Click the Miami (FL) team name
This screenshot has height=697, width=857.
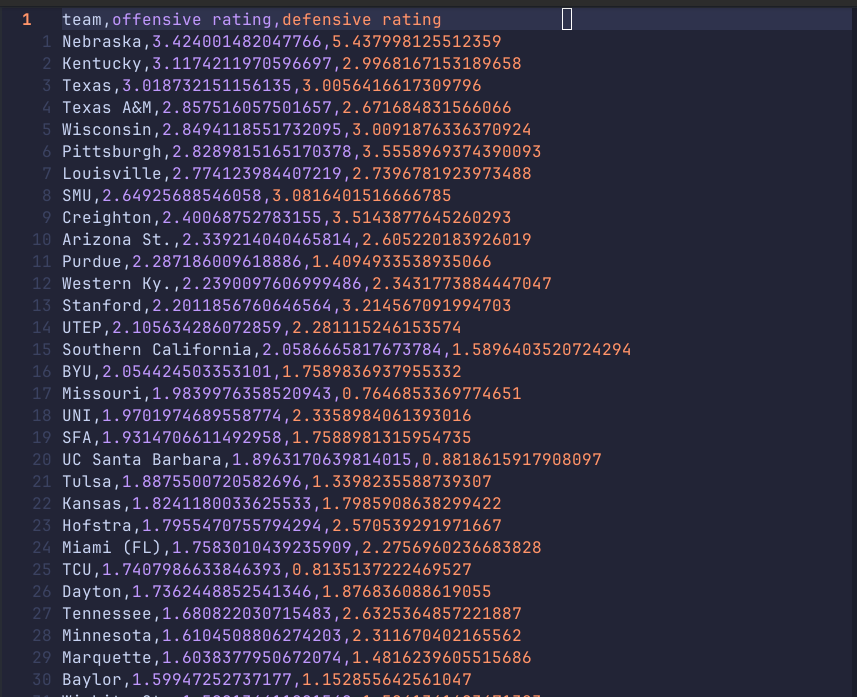(111, 548)
